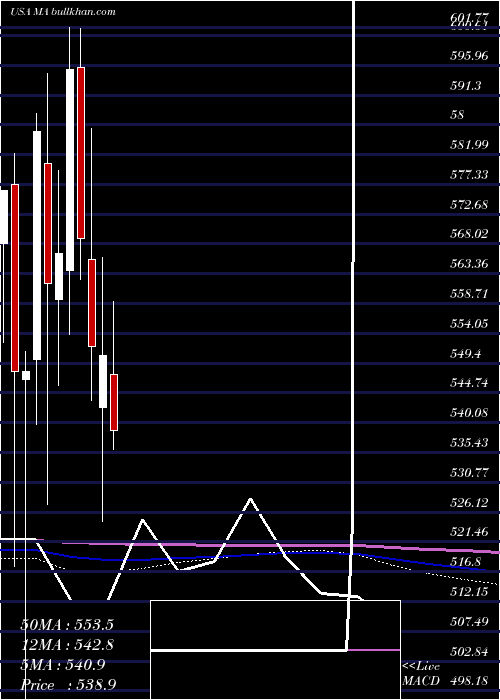Click the USA MA bullkhan.com title text
This screenshot has height=700, width=500.
click(62, 12)
